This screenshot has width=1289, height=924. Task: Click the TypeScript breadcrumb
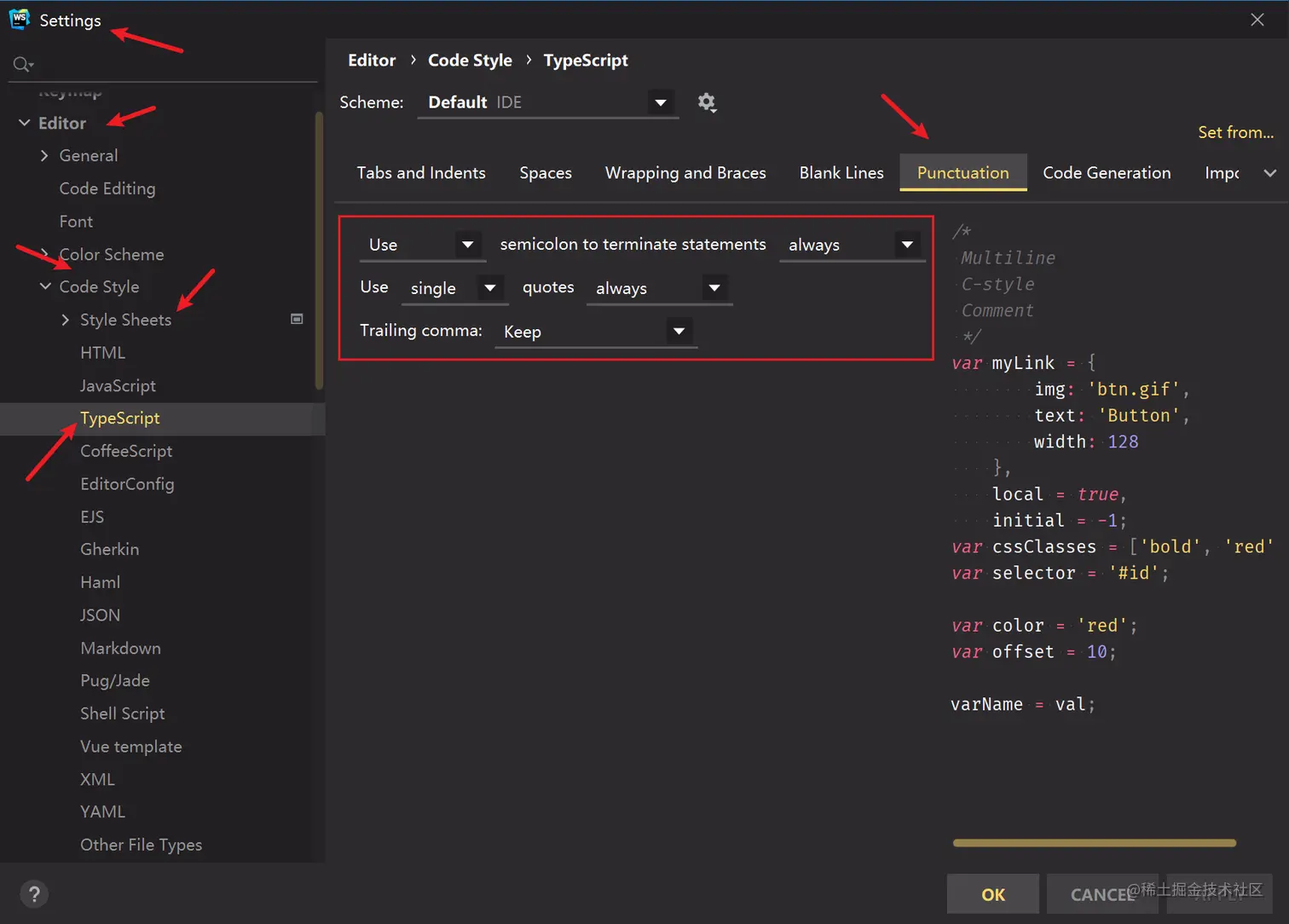point(586,61)
